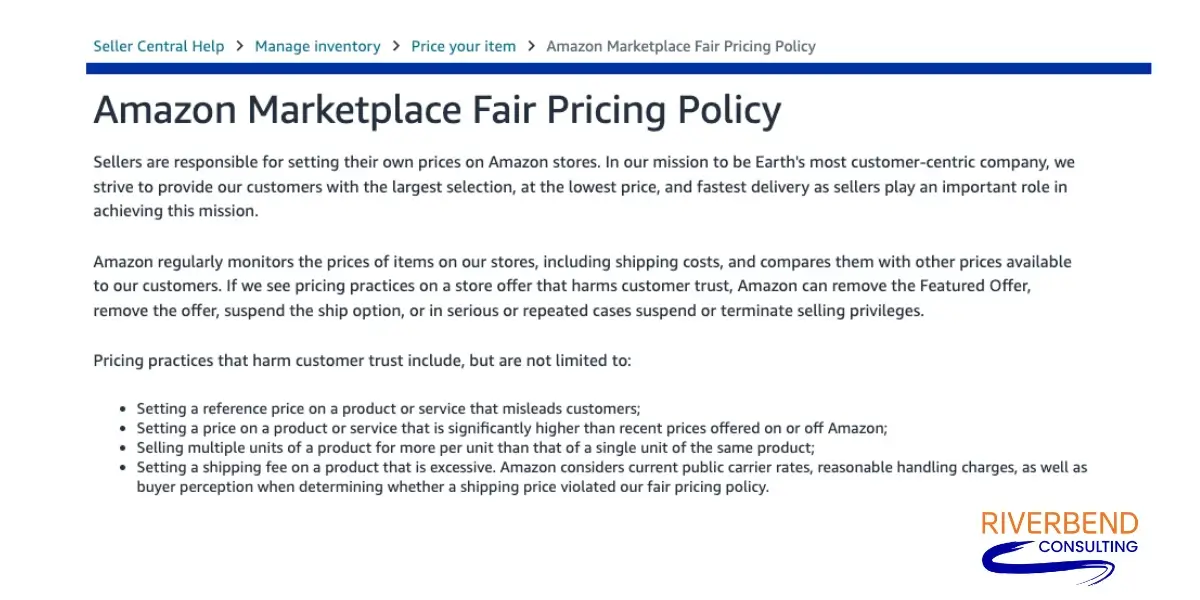This screenshot has height=600, width=1200.
Task: Click the blue horizontal divider bar
Action: pyautogui.click(x=618, y=68)
